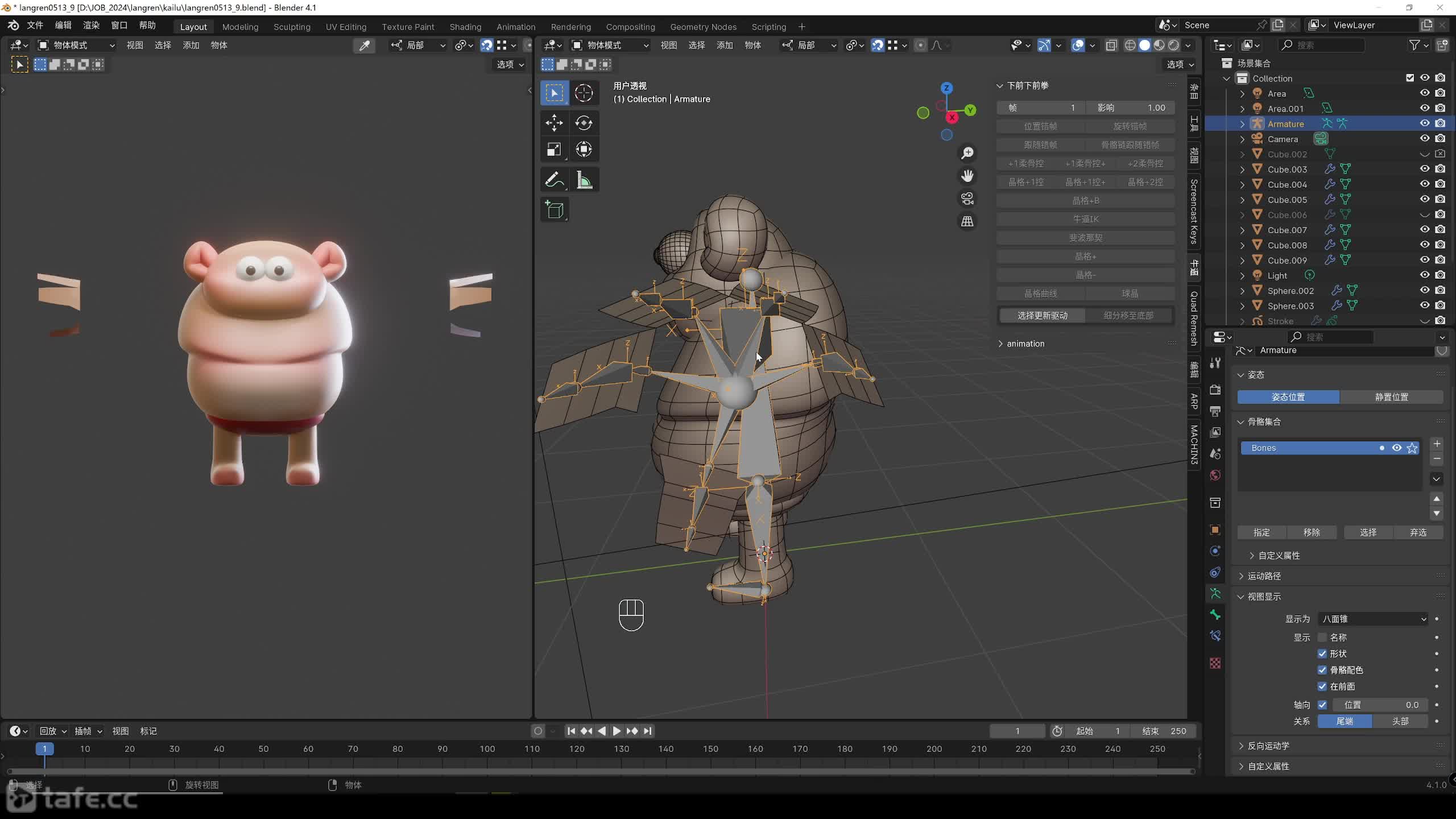
Task: Click the 选择更新驱动 button
Action: click(1042, 315)
